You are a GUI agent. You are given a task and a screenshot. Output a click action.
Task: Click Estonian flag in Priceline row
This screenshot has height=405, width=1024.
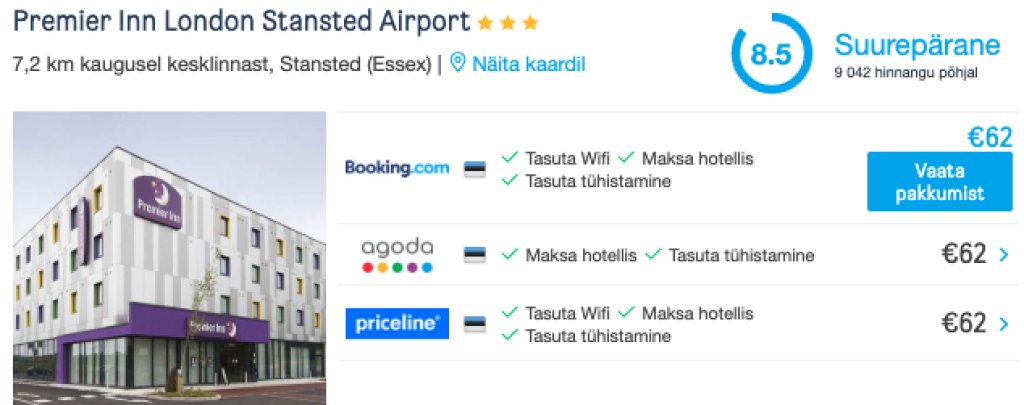(x=475, y=324)
